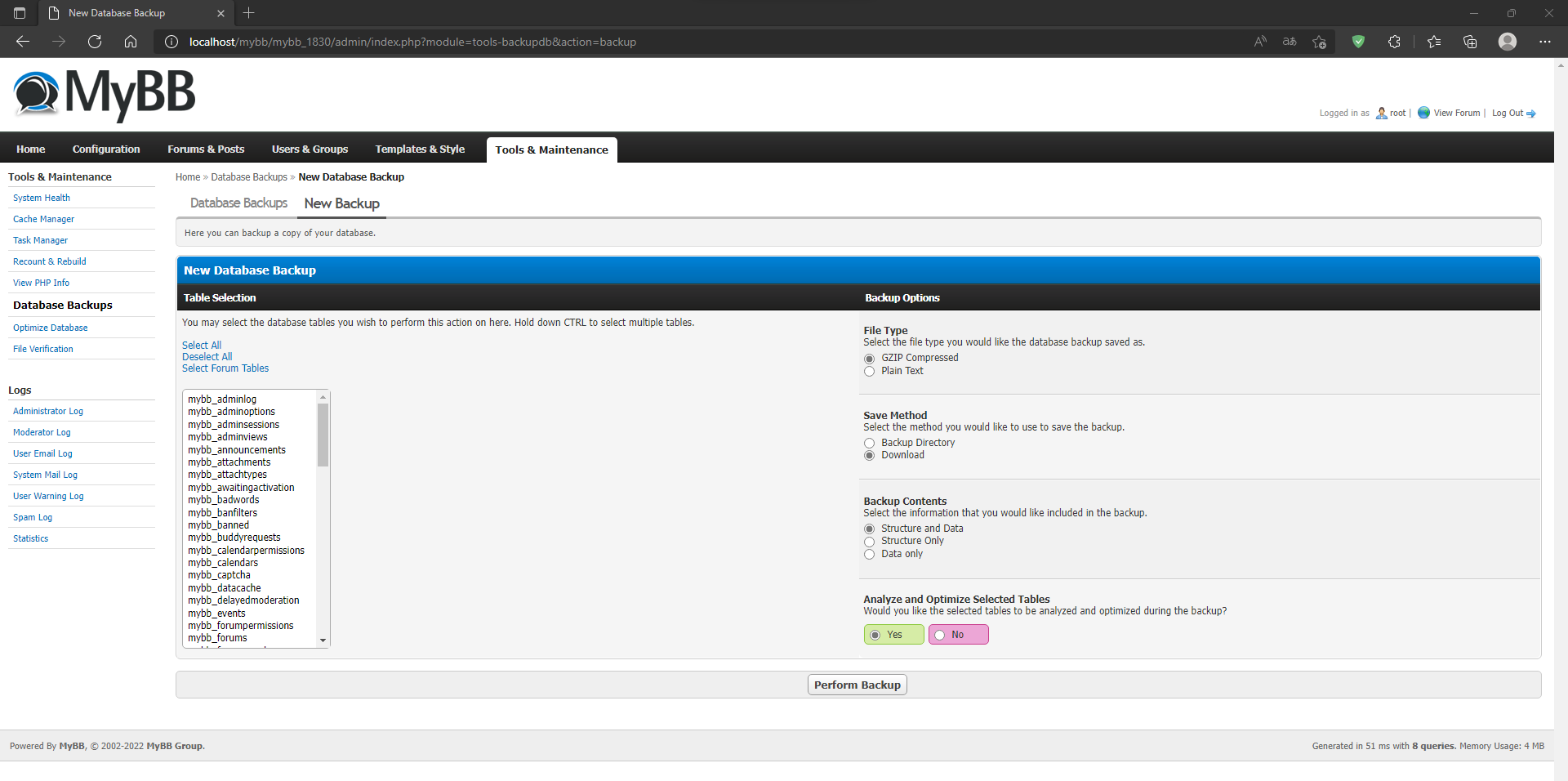Open the Configuration menu
Viewport: 1568px width, 781px height.
pyautogui.click(x=106, y=149)
